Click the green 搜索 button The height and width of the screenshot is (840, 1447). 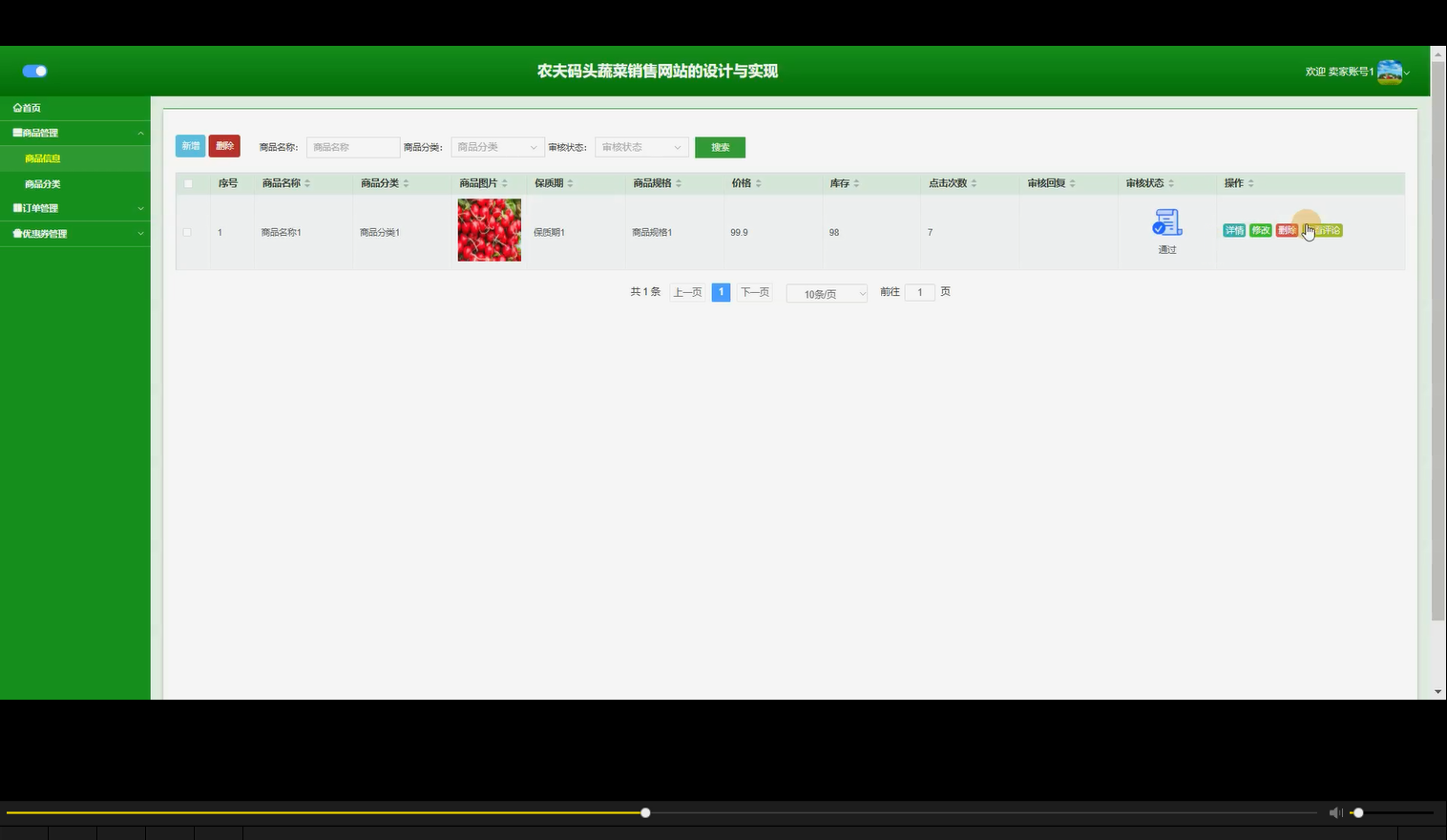tap(720, 147)
